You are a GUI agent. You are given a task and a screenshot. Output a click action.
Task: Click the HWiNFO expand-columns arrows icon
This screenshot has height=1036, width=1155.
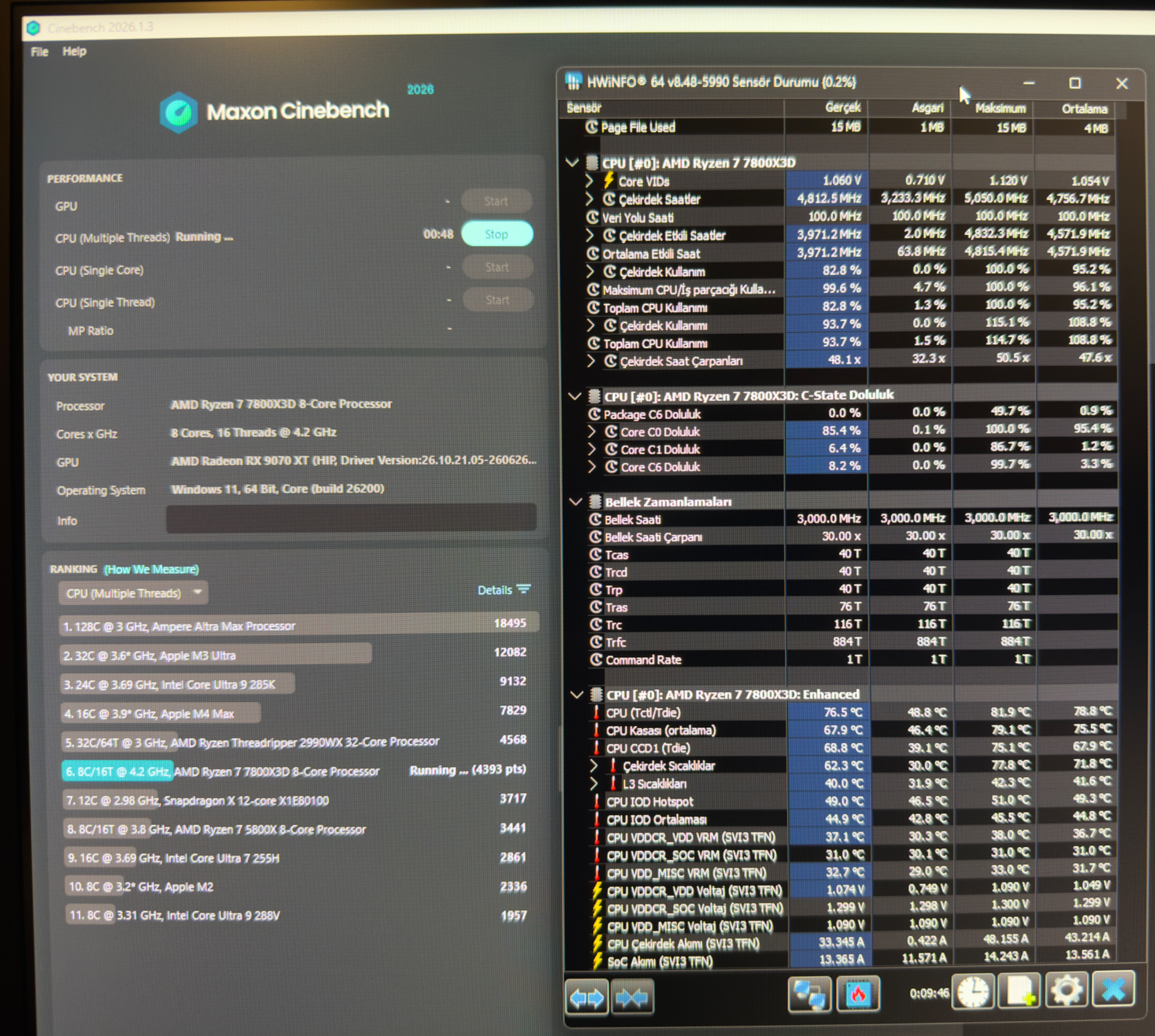(x=586, y=998)
